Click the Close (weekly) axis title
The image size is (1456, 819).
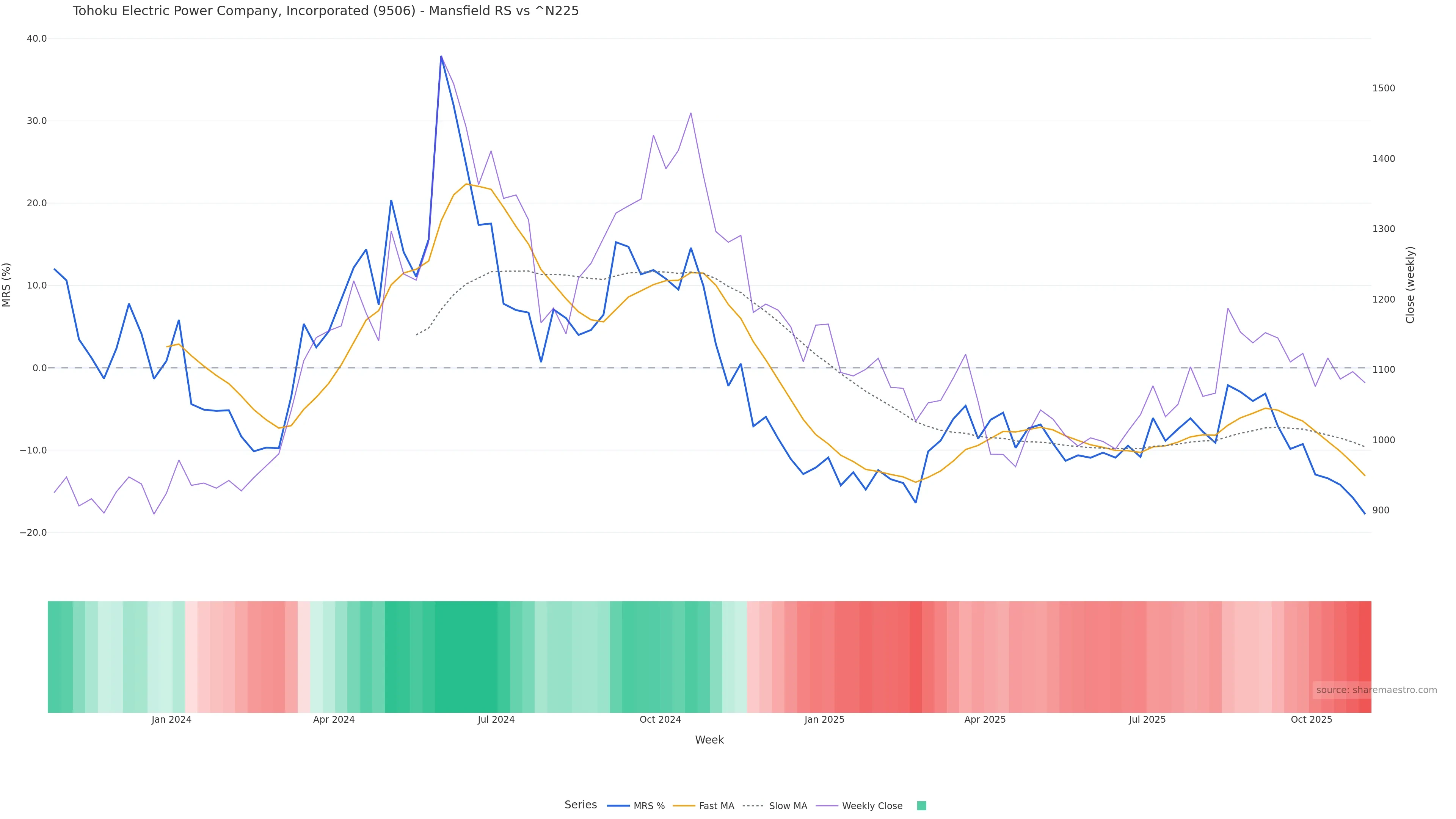click(1410, 285)
